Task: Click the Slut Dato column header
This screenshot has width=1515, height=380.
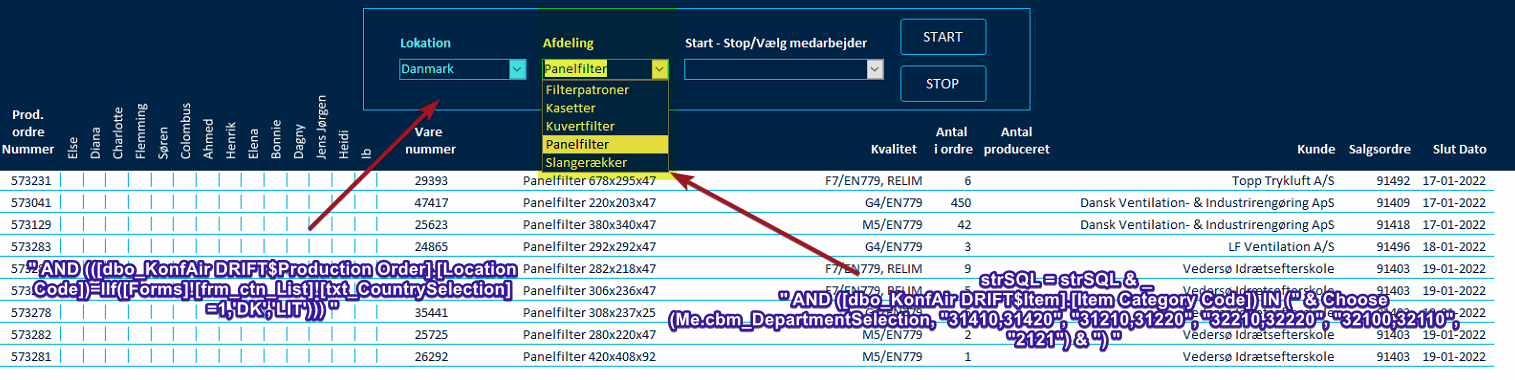Action: point(1460,149)
